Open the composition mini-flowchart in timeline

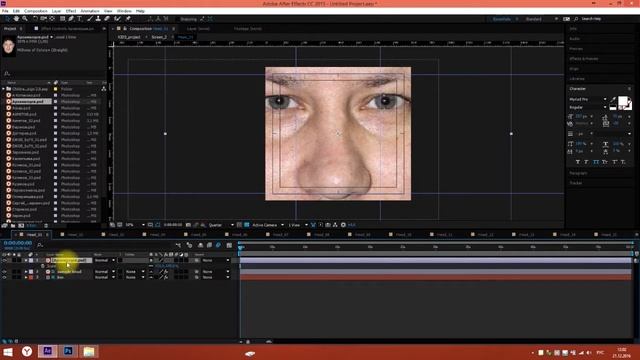178,245
